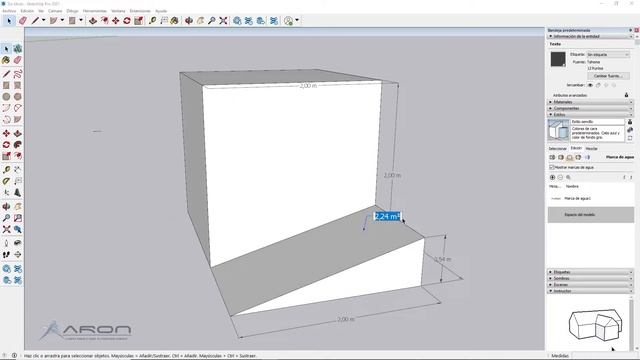Viewport: 640px width, 360px height.
Task: Open the Arc tool dropdown arrow in toolbar
Action: pyautogui.click(x=62, y=20)
